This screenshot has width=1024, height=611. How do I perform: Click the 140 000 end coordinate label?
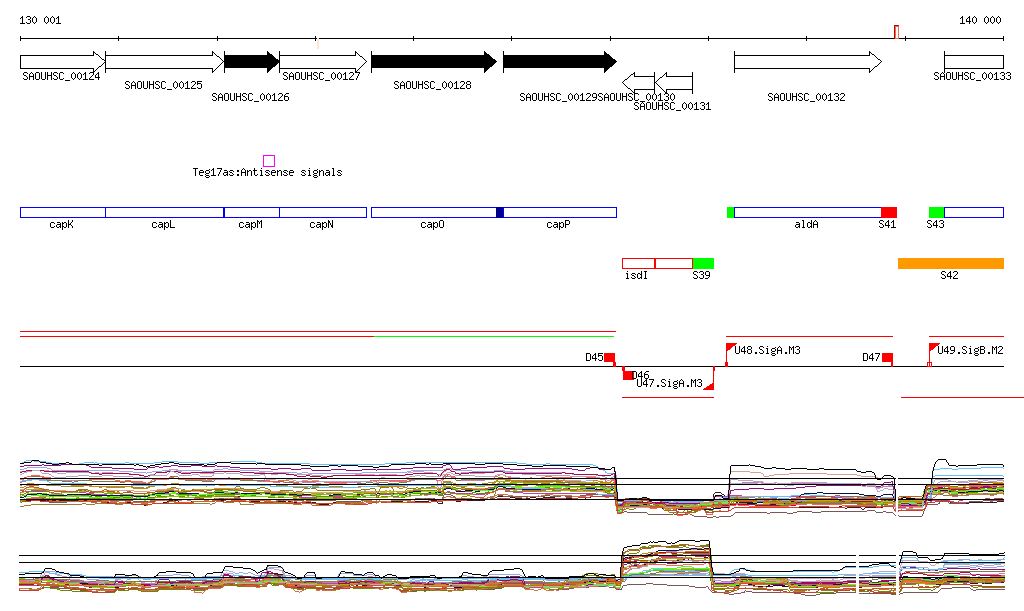980,20
